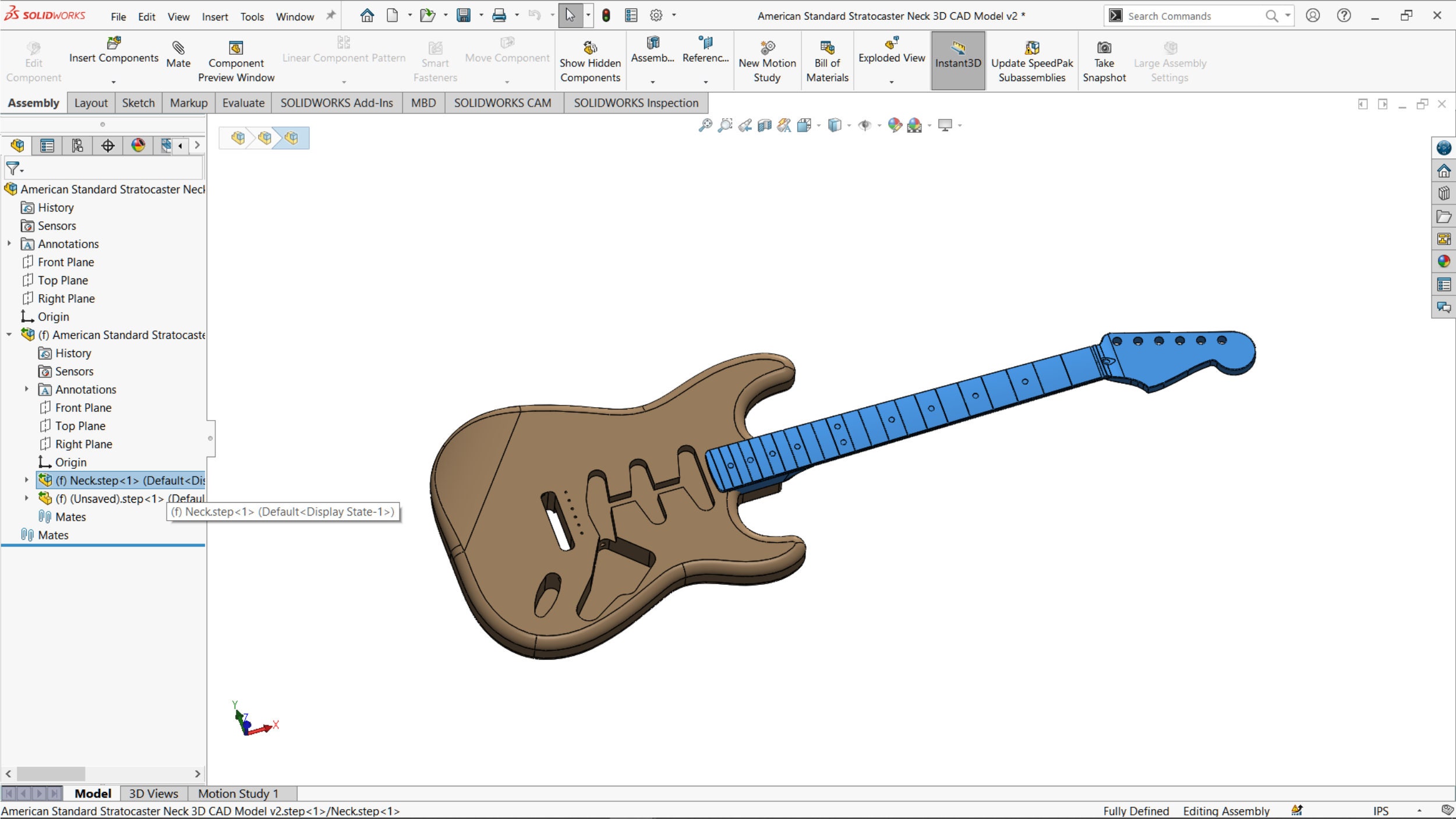
Task: Click Update SpeedPak Subassemblies
Action: coord(1031,62)
